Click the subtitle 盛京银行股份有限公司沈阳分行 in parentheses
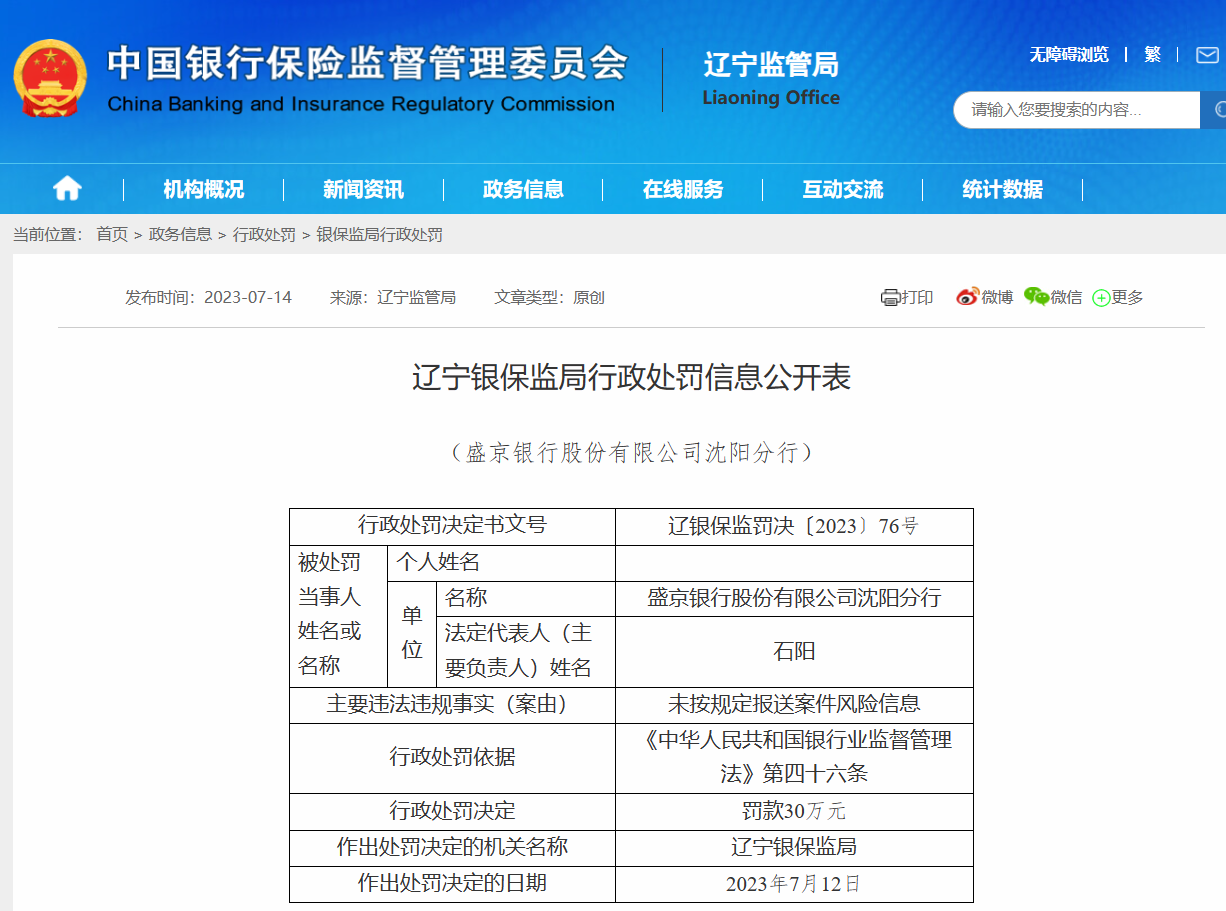The height and width of the screenshot is (911, 1226). click(x=632, y=453)
